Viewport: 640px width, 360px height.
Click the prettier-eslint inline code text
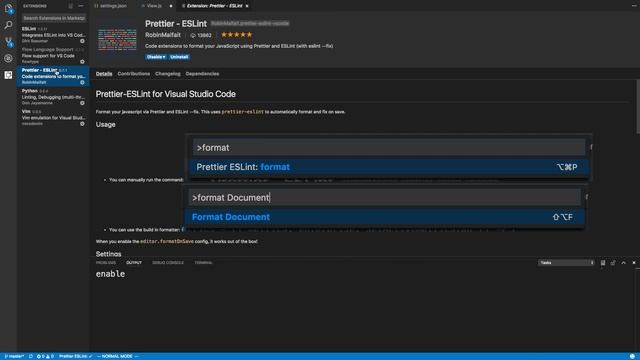[x=242, y=112]
